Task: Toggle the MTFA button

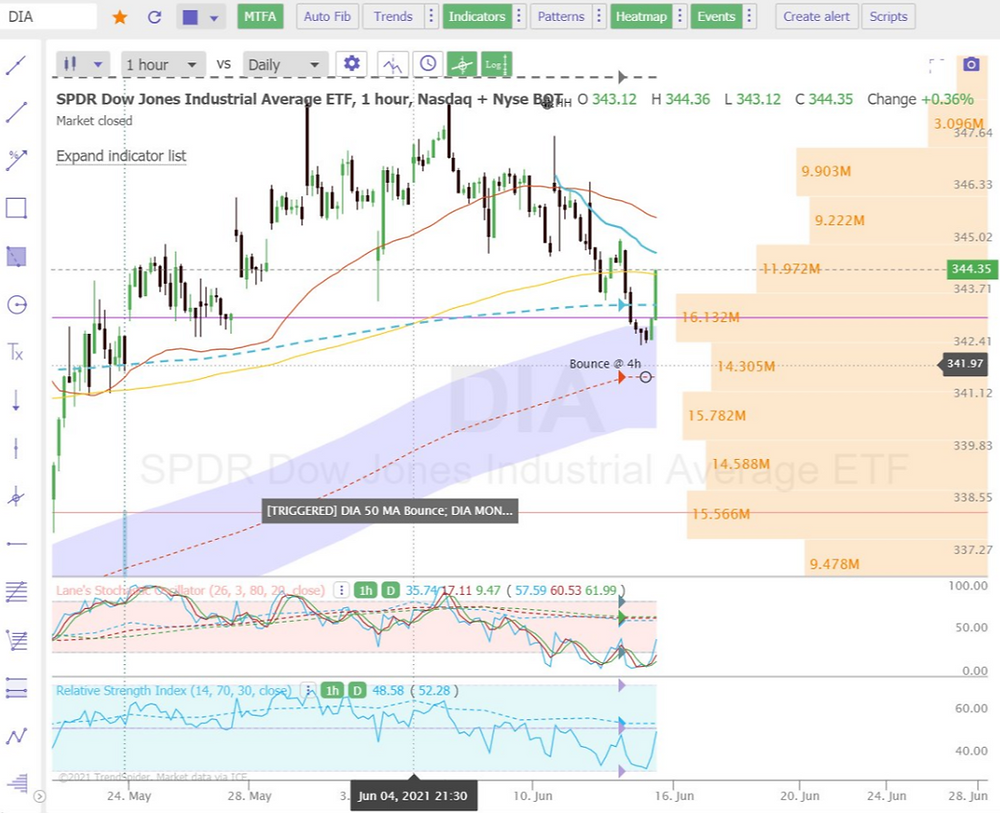Action: [x=260, y=17]
